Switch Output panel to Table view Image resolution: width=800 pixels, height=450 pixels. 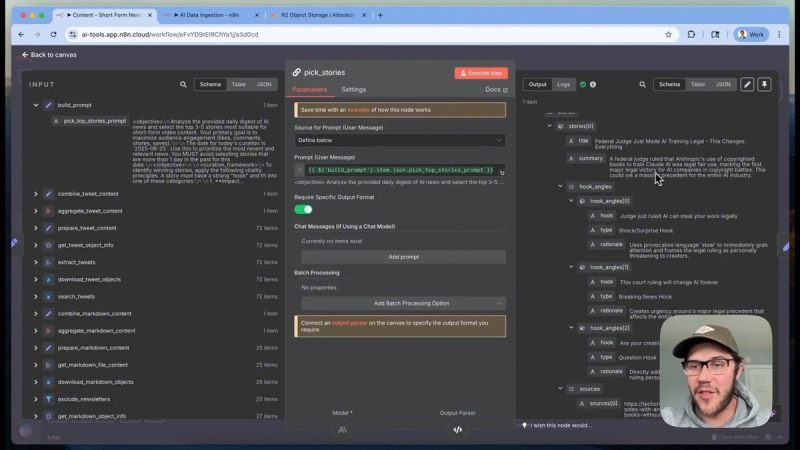pyautogui.click(x=698, y=84)
